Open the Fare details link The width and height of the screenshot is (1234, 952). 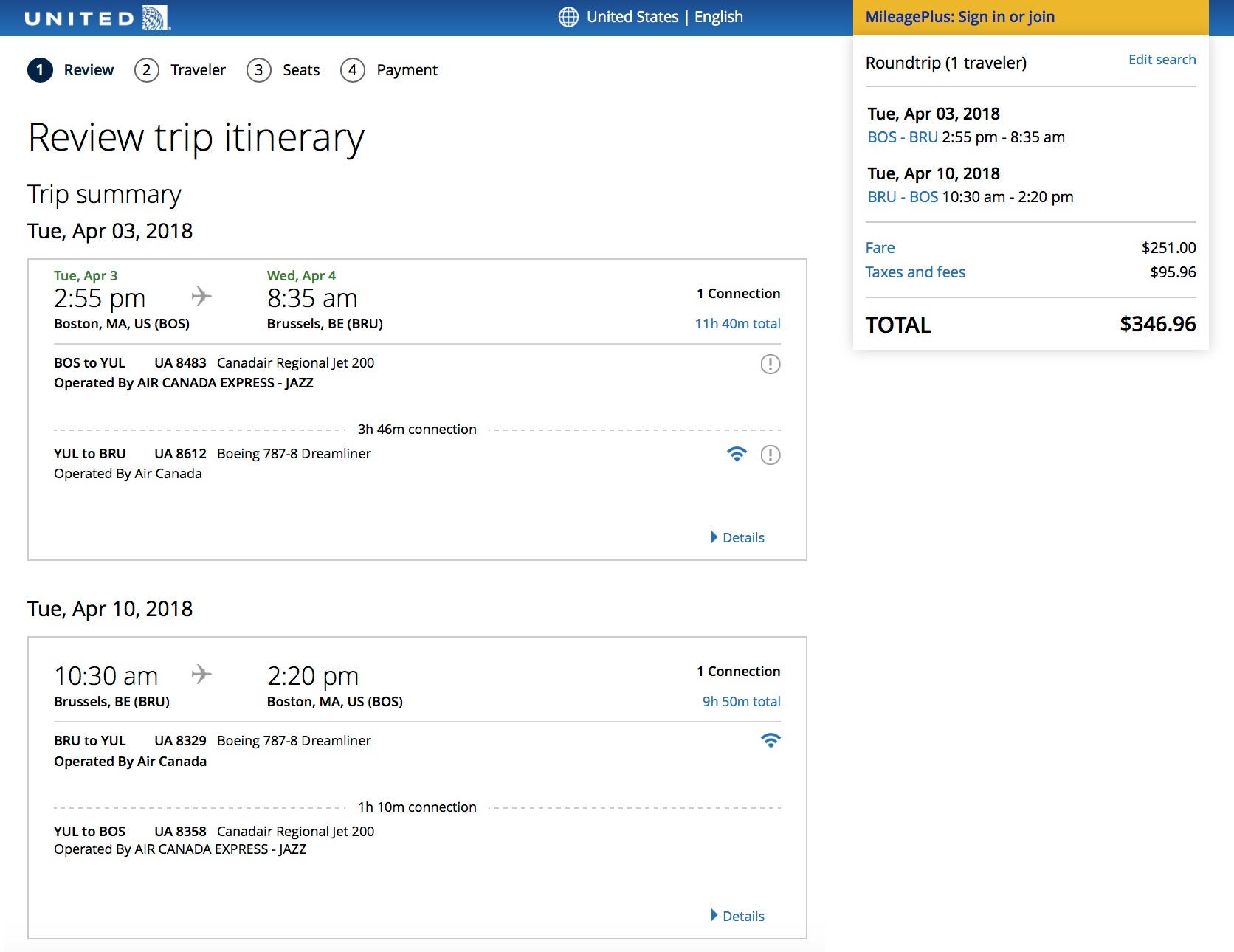click(880, 248)
